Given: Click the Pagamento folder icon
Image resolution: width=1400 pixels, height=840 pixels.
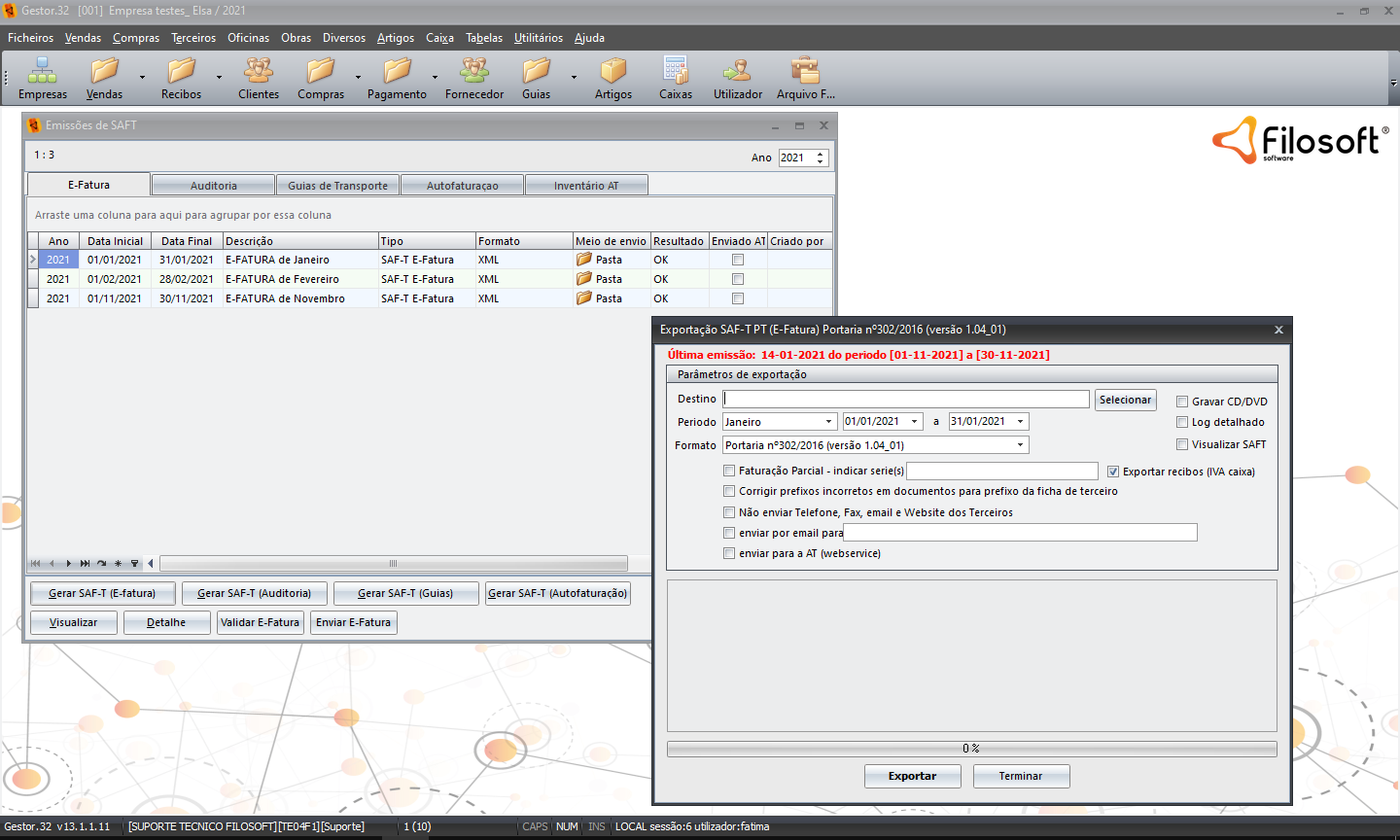Looking at the screenshot, I should click(x=397, y=71).
